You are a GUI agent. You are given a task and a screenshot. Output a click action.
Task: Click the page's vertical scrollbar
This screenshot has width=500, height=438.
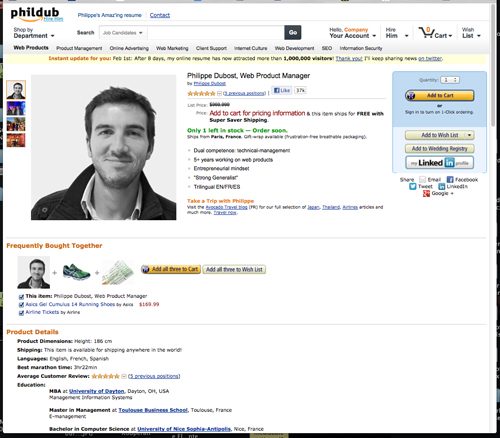point(493,67)
